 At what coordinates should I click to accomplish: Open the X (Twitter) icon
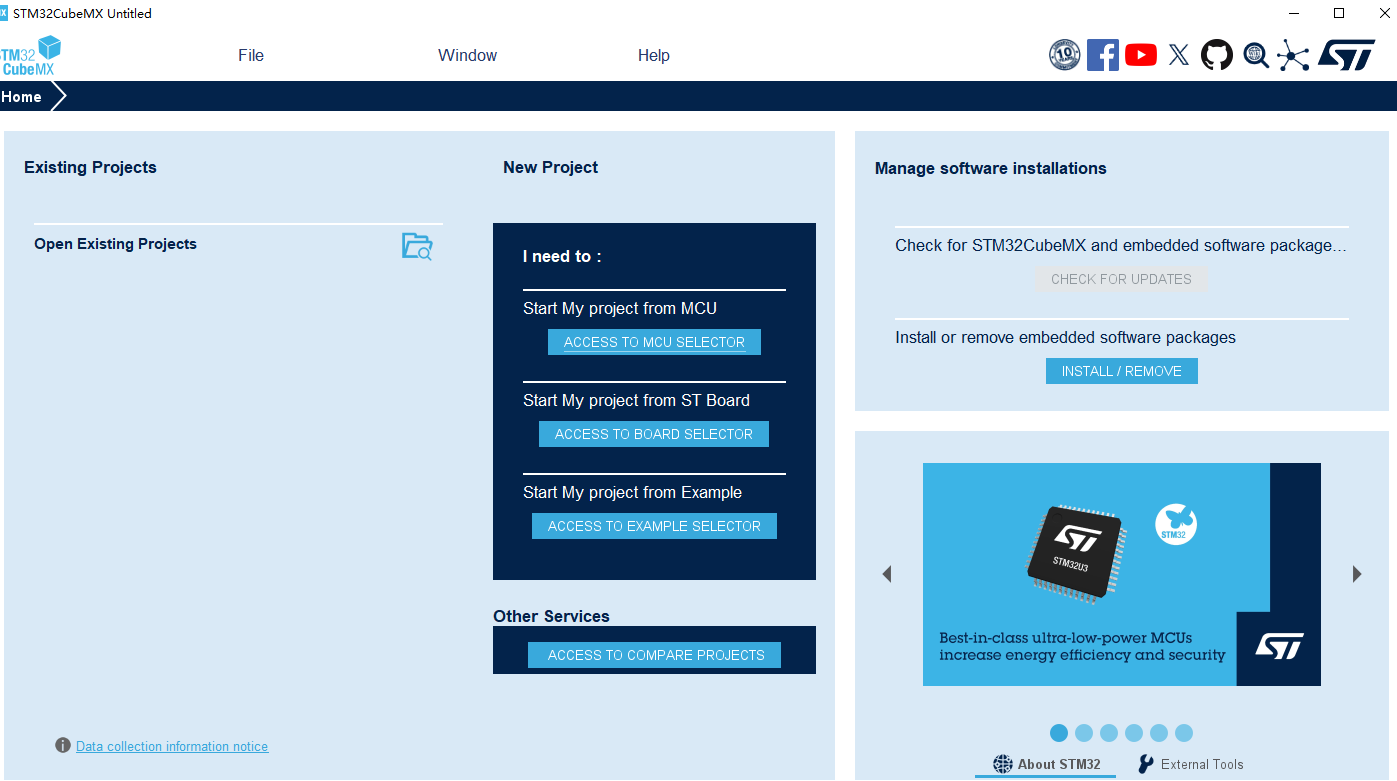pyautogui.click(x=1179, y=55)
